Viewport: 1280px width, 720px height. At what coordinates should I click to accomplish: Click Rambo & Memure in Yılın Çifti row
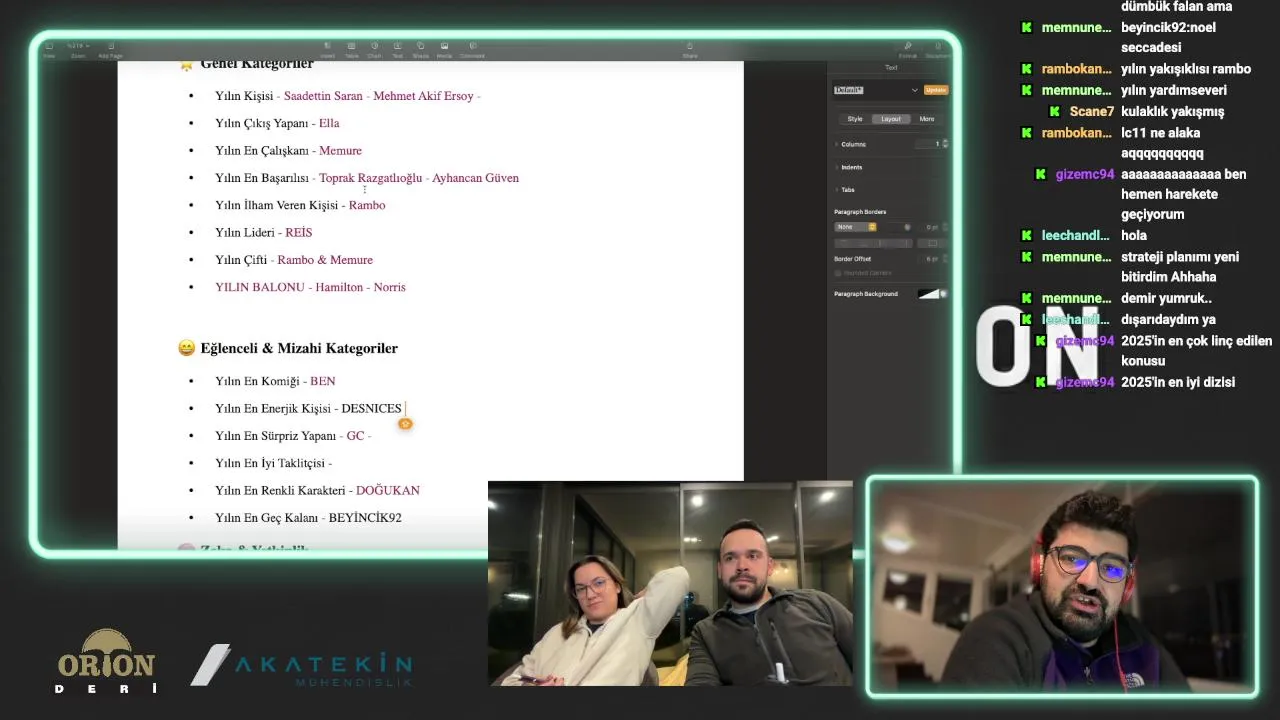pos(325,260)
